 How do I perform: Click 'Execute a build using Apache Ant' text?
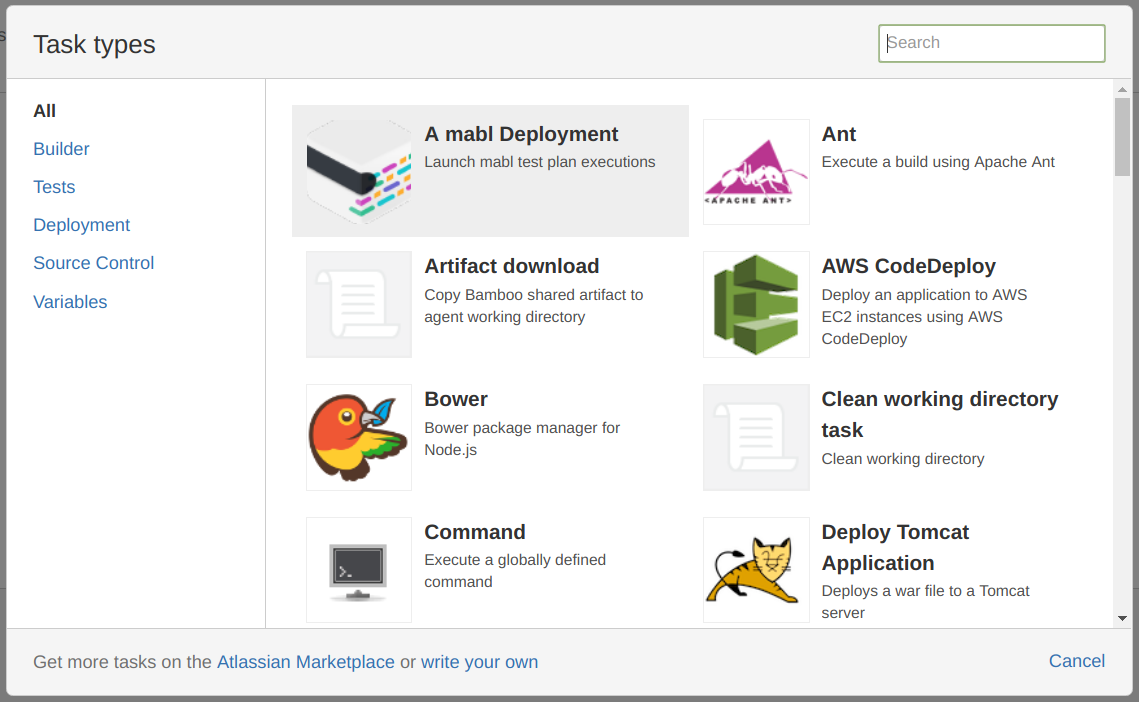pos(938,162)
